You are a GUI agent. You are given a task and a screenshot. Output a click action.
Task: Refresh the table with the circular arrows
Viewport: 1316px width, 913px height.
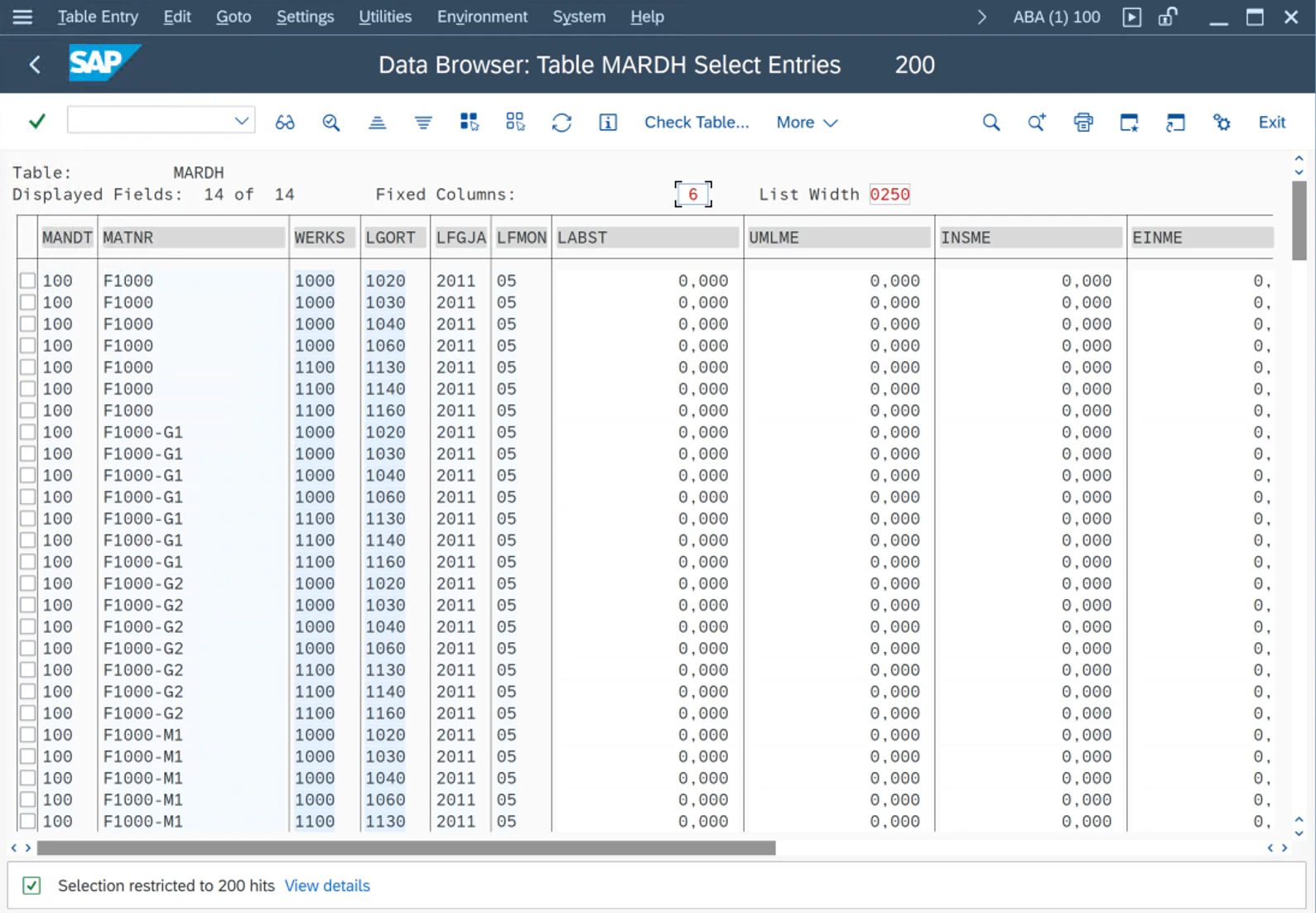562,123
